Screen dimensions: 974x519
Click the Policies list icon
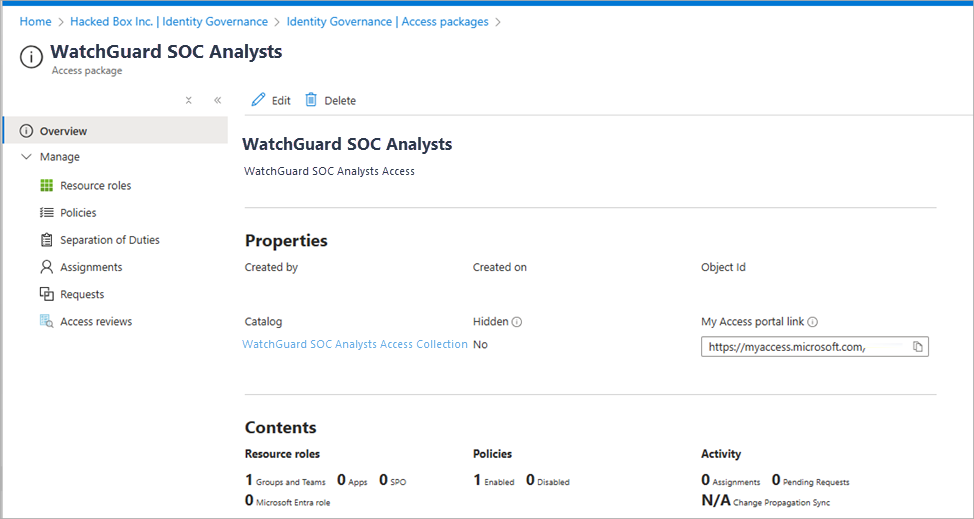coord(46,212)
